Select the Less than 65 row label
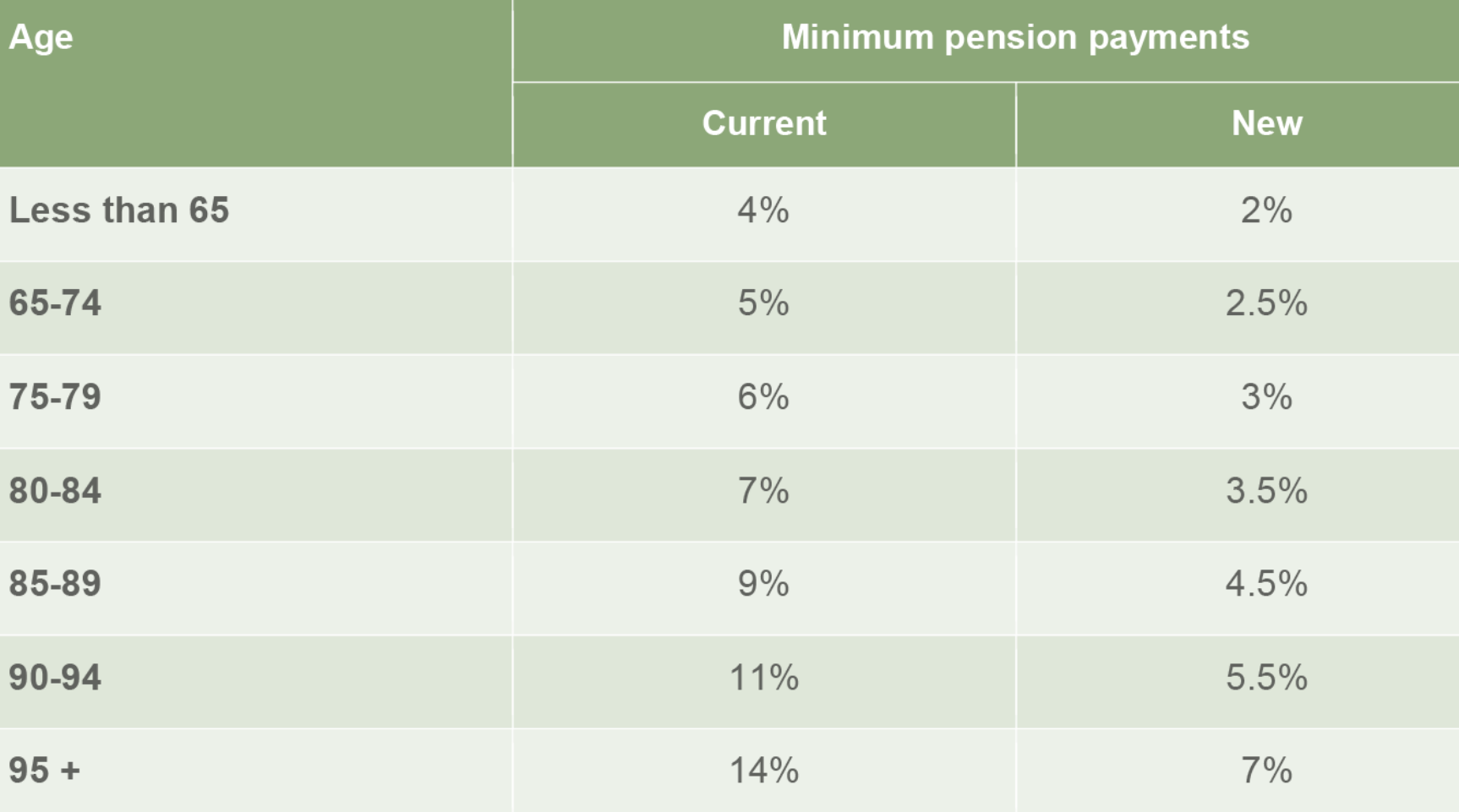Screen dimensions: 1459x812 [119, 210]
